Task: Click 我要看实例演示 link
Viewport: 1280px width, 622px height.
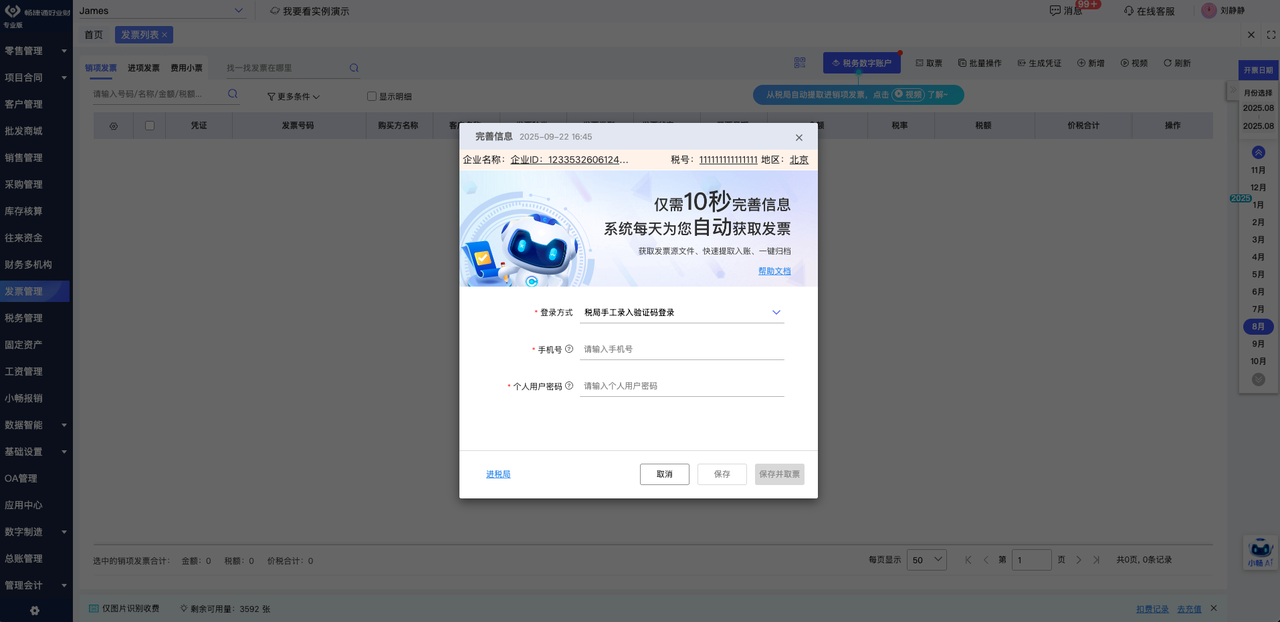Action: click(310, 11)
